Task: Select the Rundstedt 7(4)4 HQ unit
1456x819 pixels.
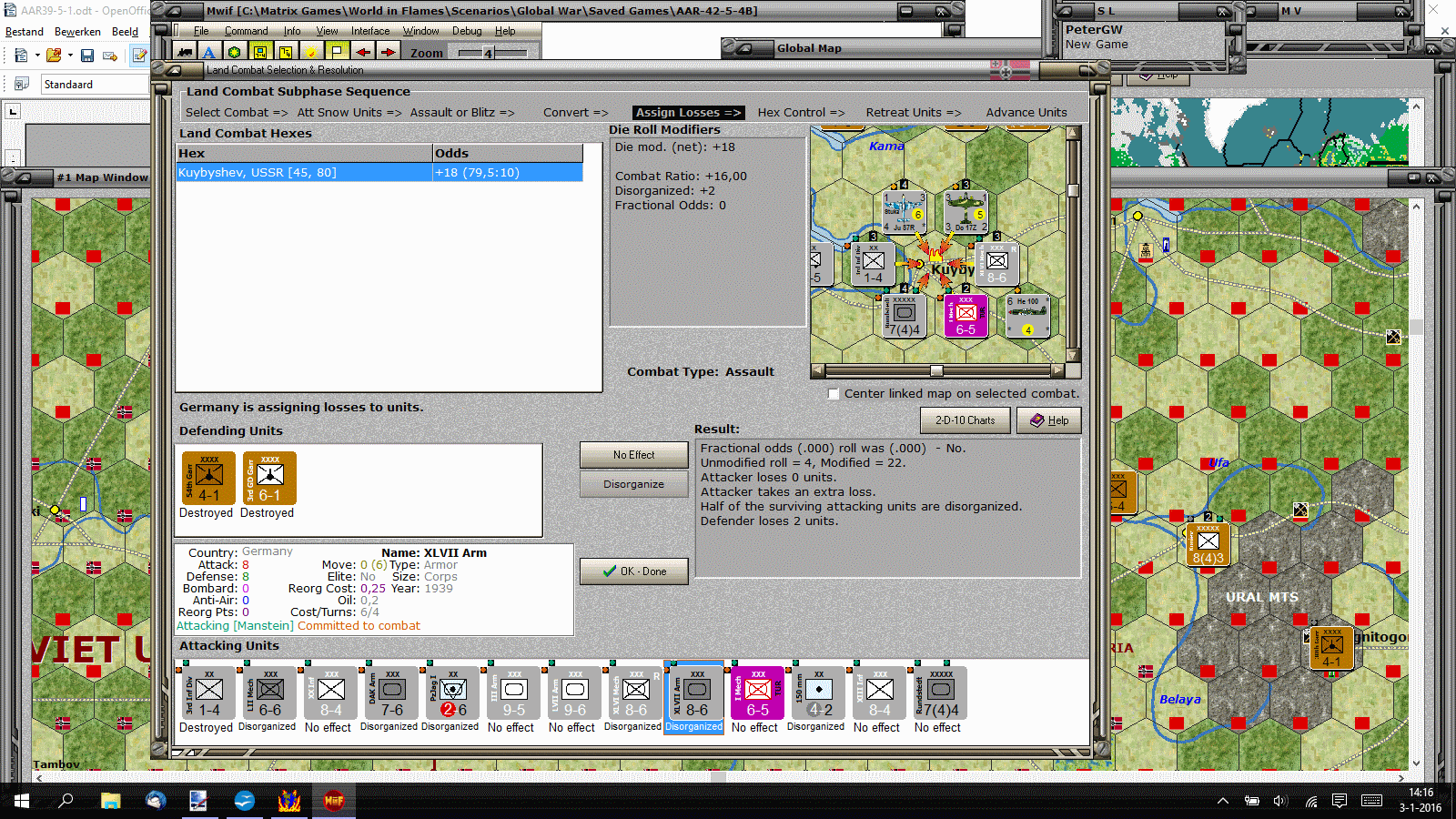Action: [x=941, y=693]
